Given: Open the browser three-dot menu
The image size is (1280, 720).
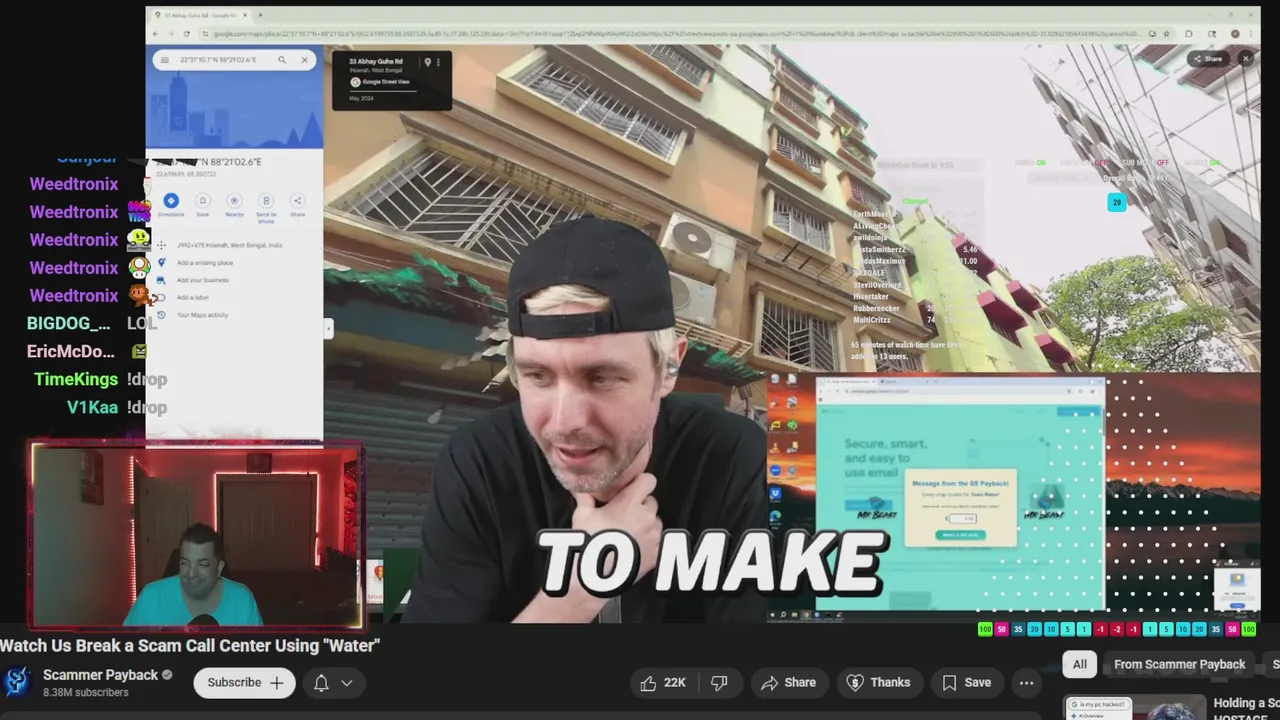Looking at the screenshot, I should pyautogui.click(x=1251, y=34).
